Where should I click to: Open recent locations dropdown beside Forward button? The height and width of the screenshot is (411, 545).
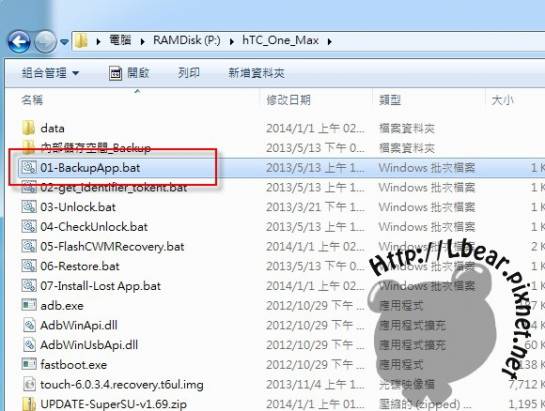pos(64,42)
